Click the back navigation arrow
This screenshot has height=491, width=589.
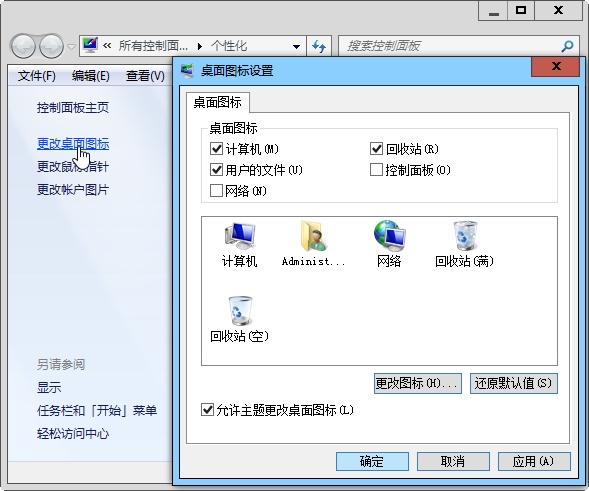(x=23, y=46)
